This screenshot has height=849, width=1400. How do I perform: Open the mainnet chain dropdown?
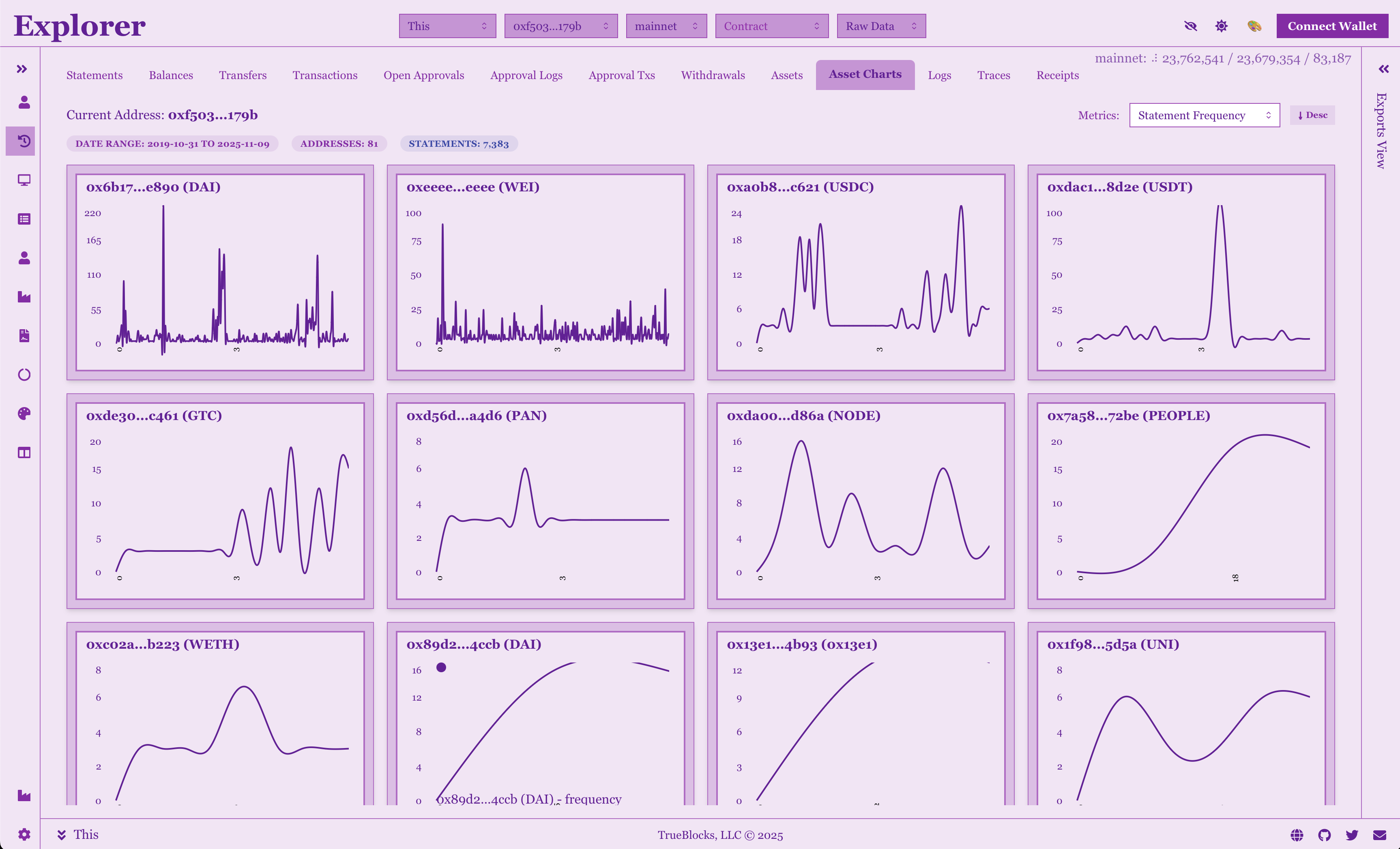[666, 26]
